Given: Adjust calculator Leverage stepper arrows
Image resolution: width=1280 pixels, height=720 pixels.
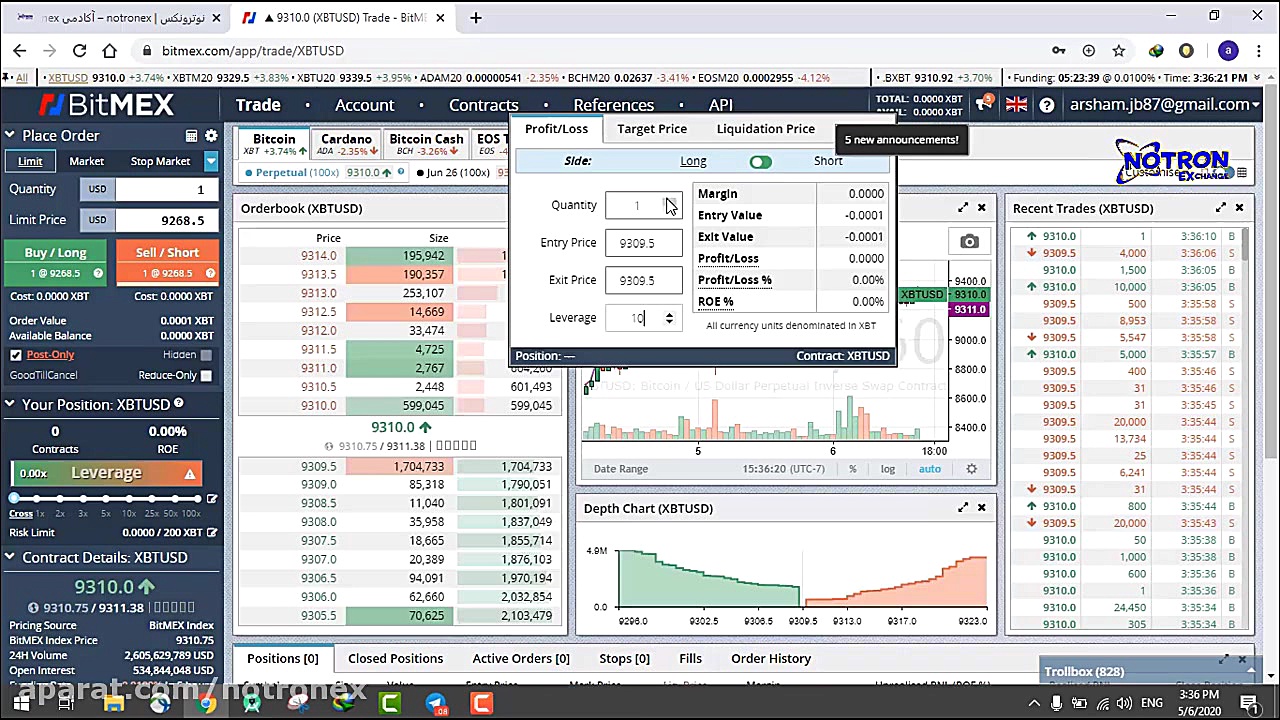Looking at the screenshot, I should click(669, 318).
